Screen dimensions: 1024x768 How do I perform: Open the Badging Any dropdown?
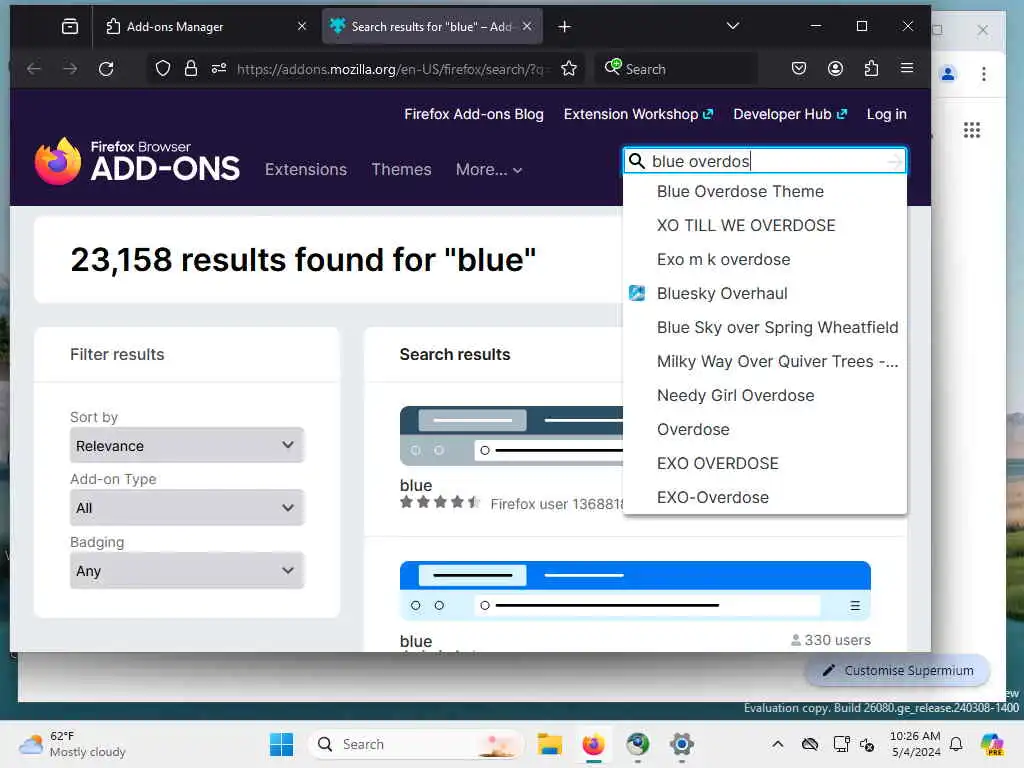coord(187,570)
